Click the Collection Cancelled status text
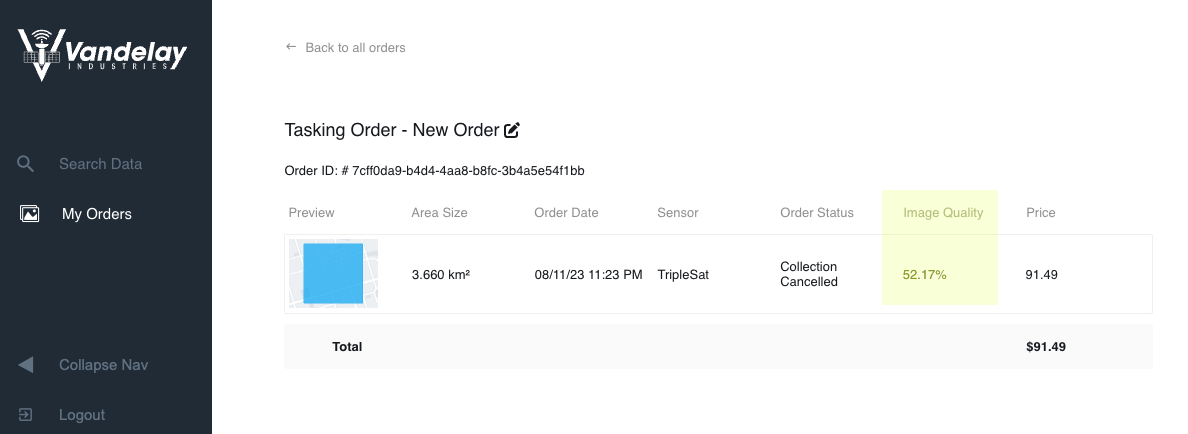Screen dimensions: 1188x434 point(809,274)
